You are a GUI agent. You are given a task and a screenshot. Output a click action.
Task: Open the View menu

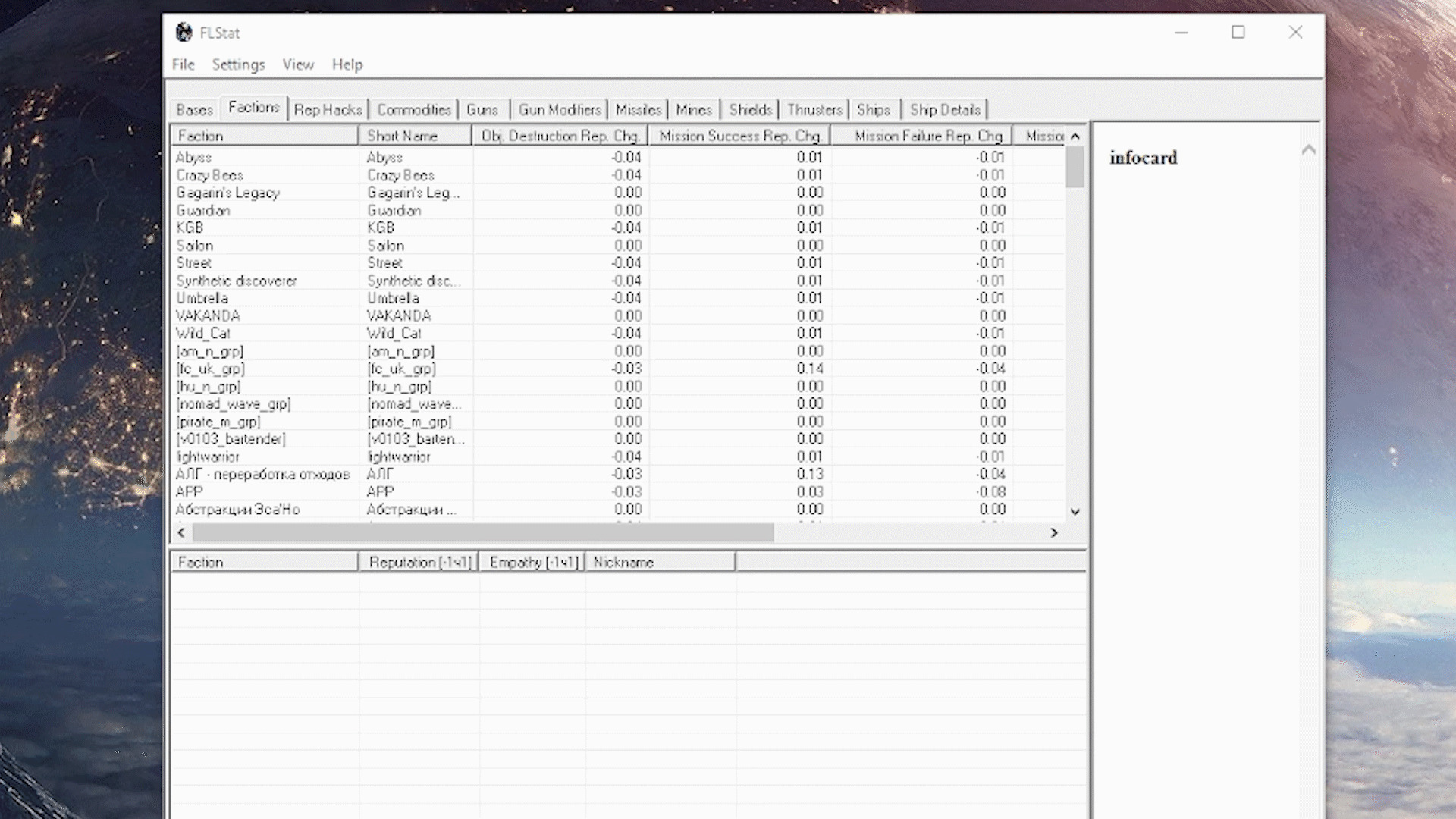click(x=298, y=64)
